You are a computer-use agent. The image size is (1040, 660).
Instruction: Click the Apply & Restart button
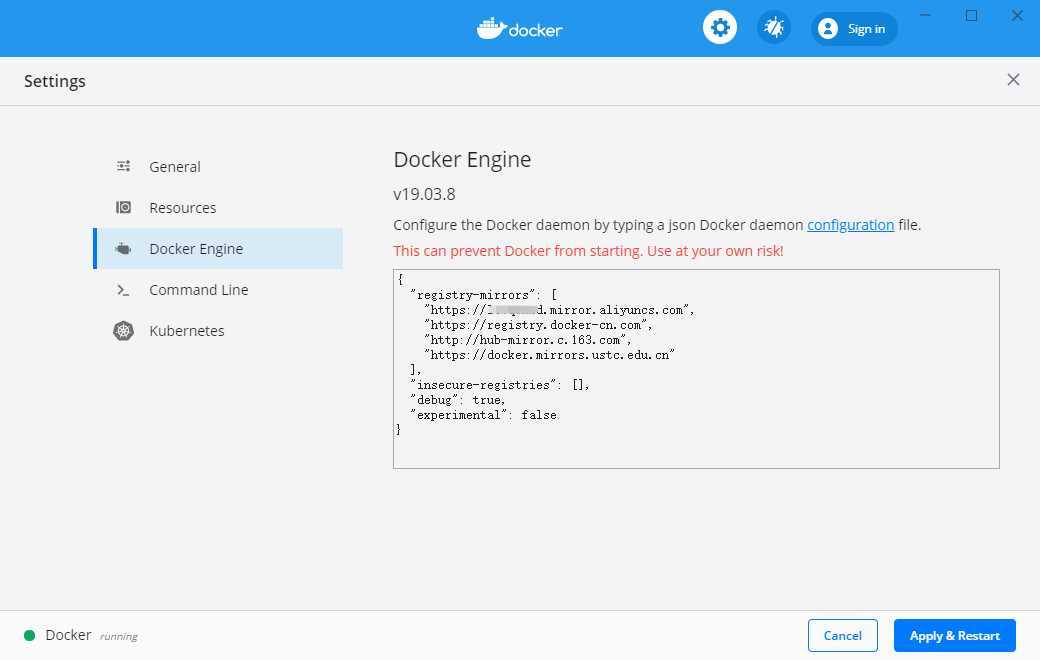[954, 635]
